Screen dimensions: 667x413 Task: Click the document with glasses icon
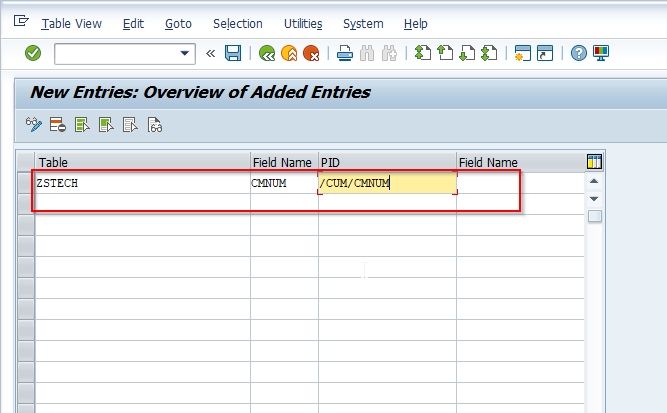click(155, 125)
